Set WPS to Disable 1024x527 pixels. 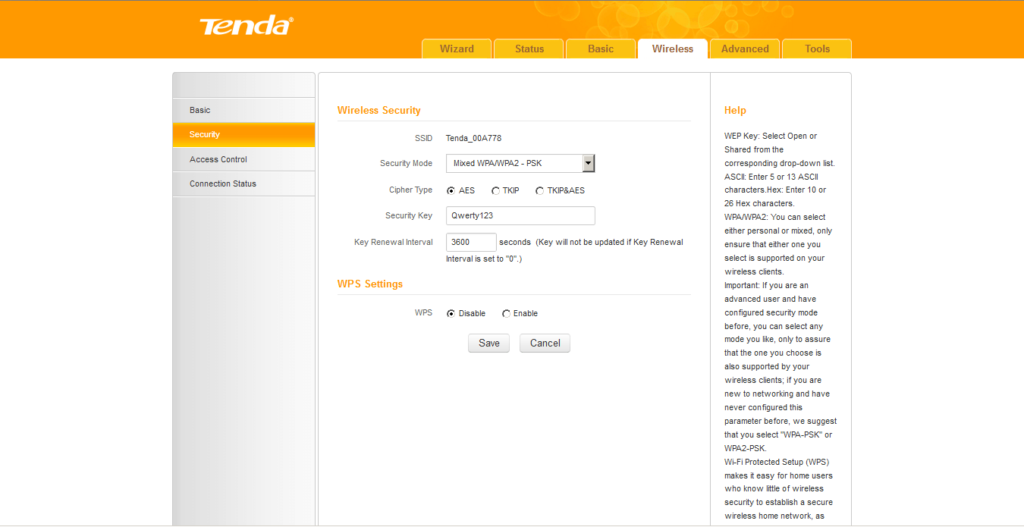[x=451, y=314]
